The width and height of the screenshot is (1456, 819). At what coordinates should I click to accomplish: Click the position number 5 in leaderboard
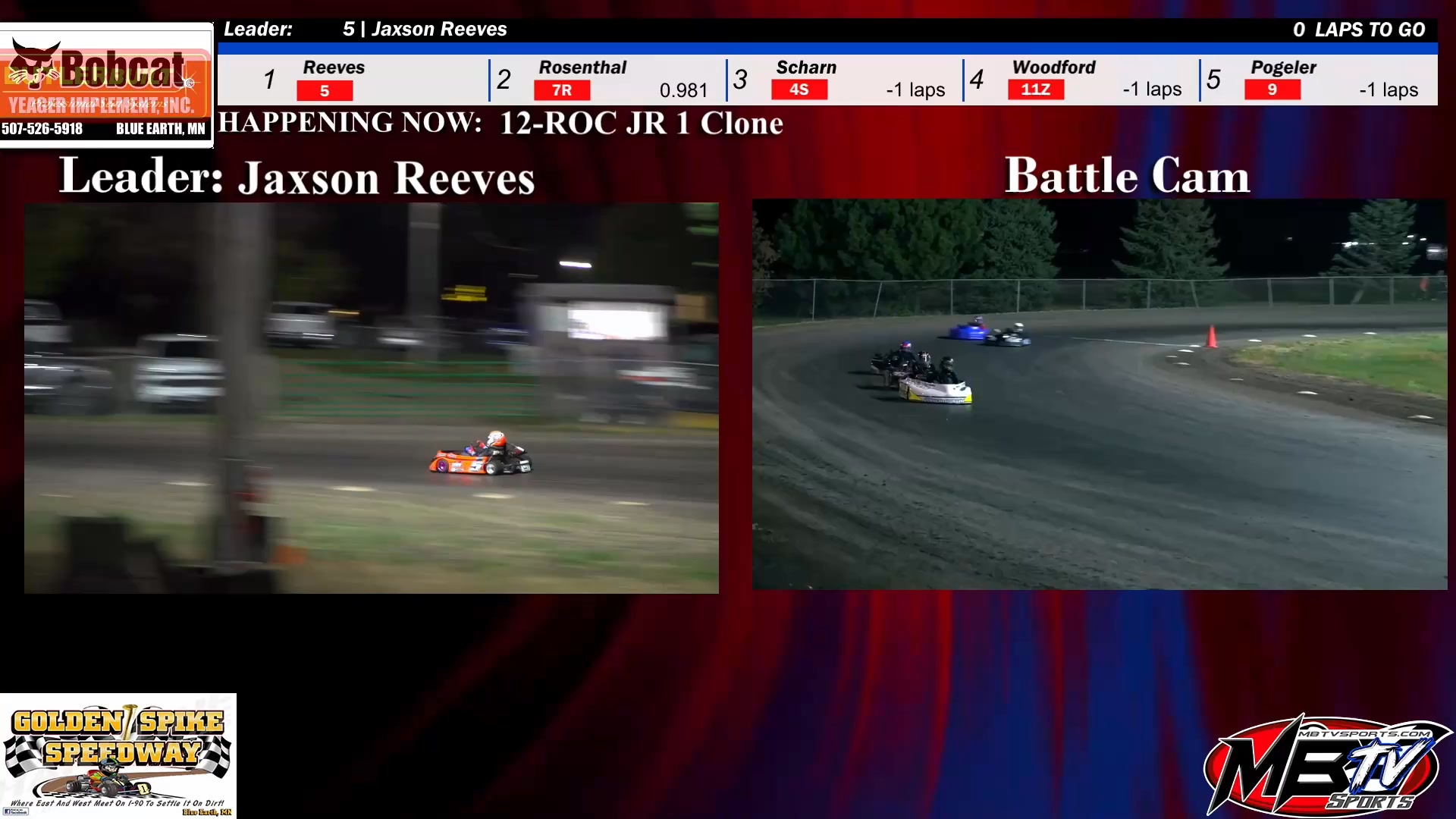(1214, 80)
